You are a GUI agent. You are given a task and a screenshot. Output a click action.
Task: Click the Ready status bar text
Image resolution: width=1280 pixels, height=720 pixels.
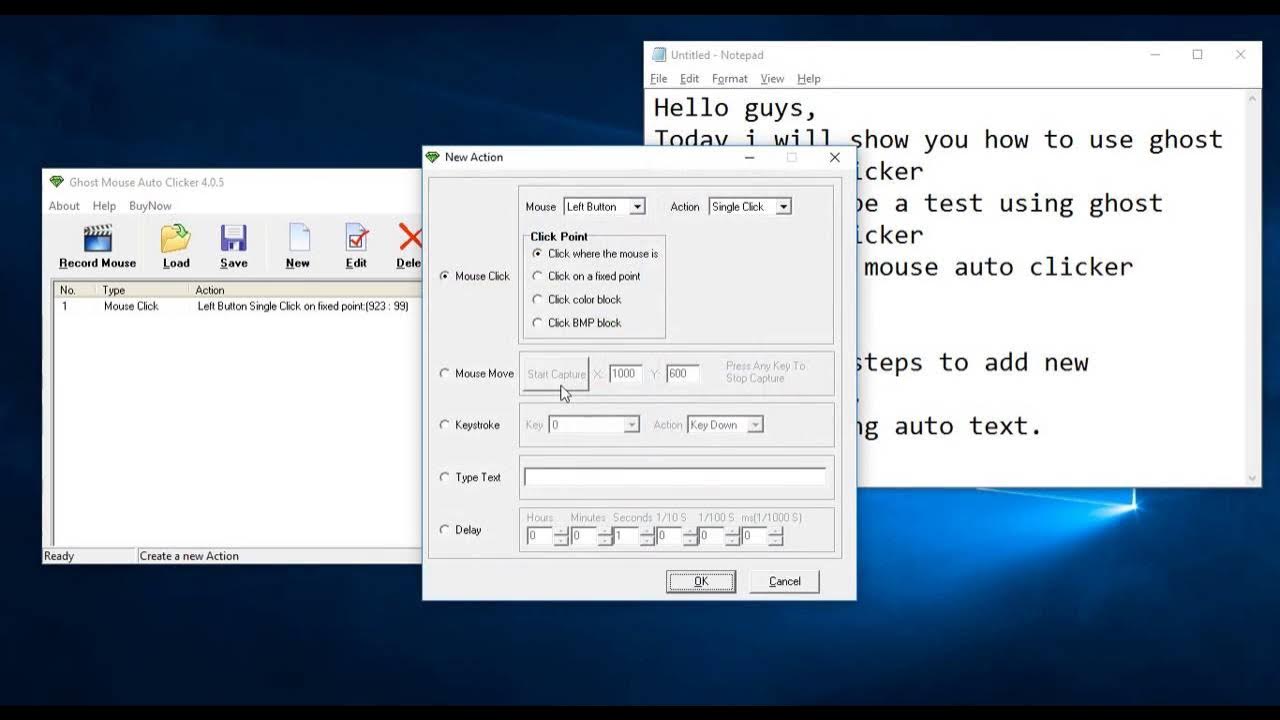[59, 556]
